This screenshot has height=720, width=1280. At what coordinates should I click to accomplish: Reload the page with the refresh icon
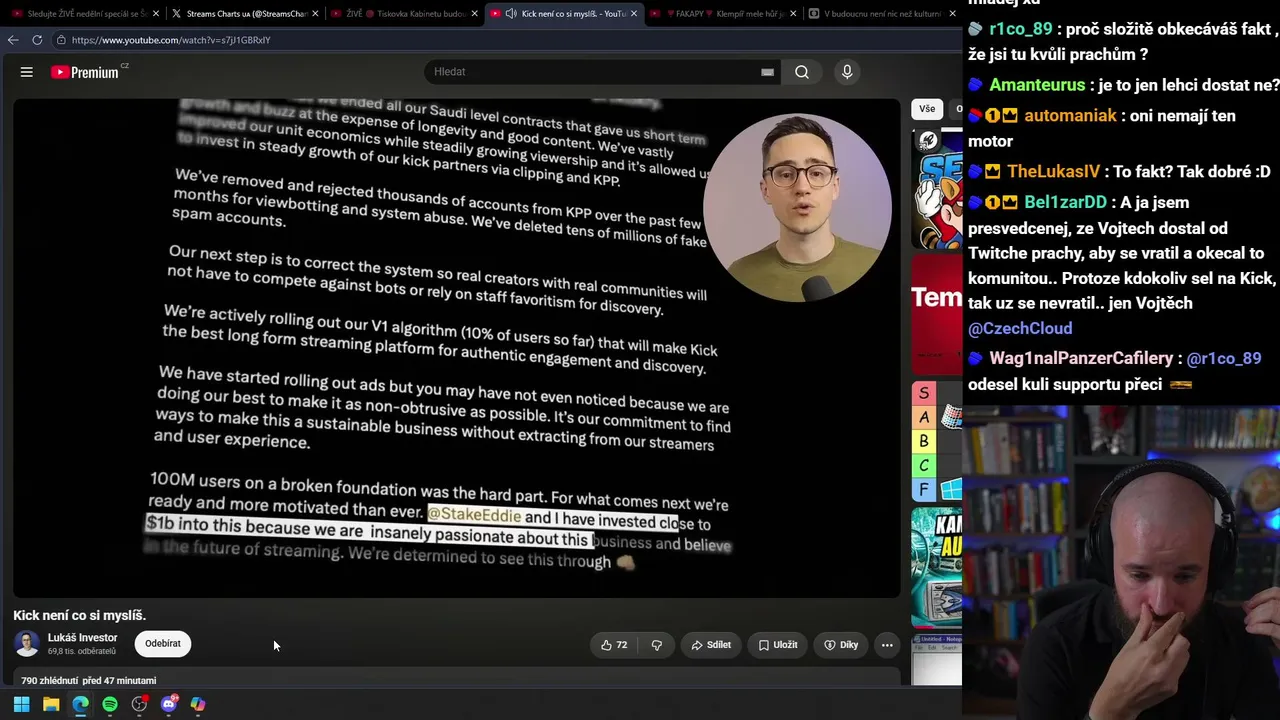(x=37, y=40)
